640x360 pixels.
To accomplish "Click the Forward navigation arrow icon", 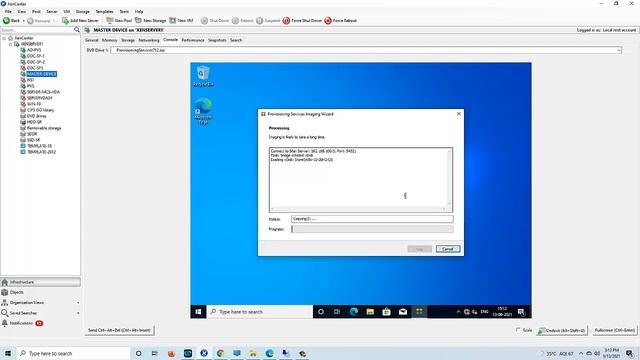I will 30,20.
